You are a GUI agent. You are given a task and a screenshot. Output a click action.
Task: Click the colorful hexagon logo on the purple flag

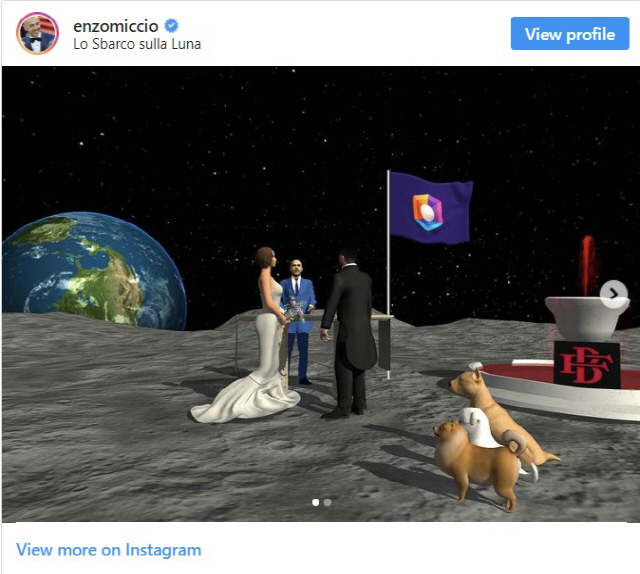click(427, 212)
